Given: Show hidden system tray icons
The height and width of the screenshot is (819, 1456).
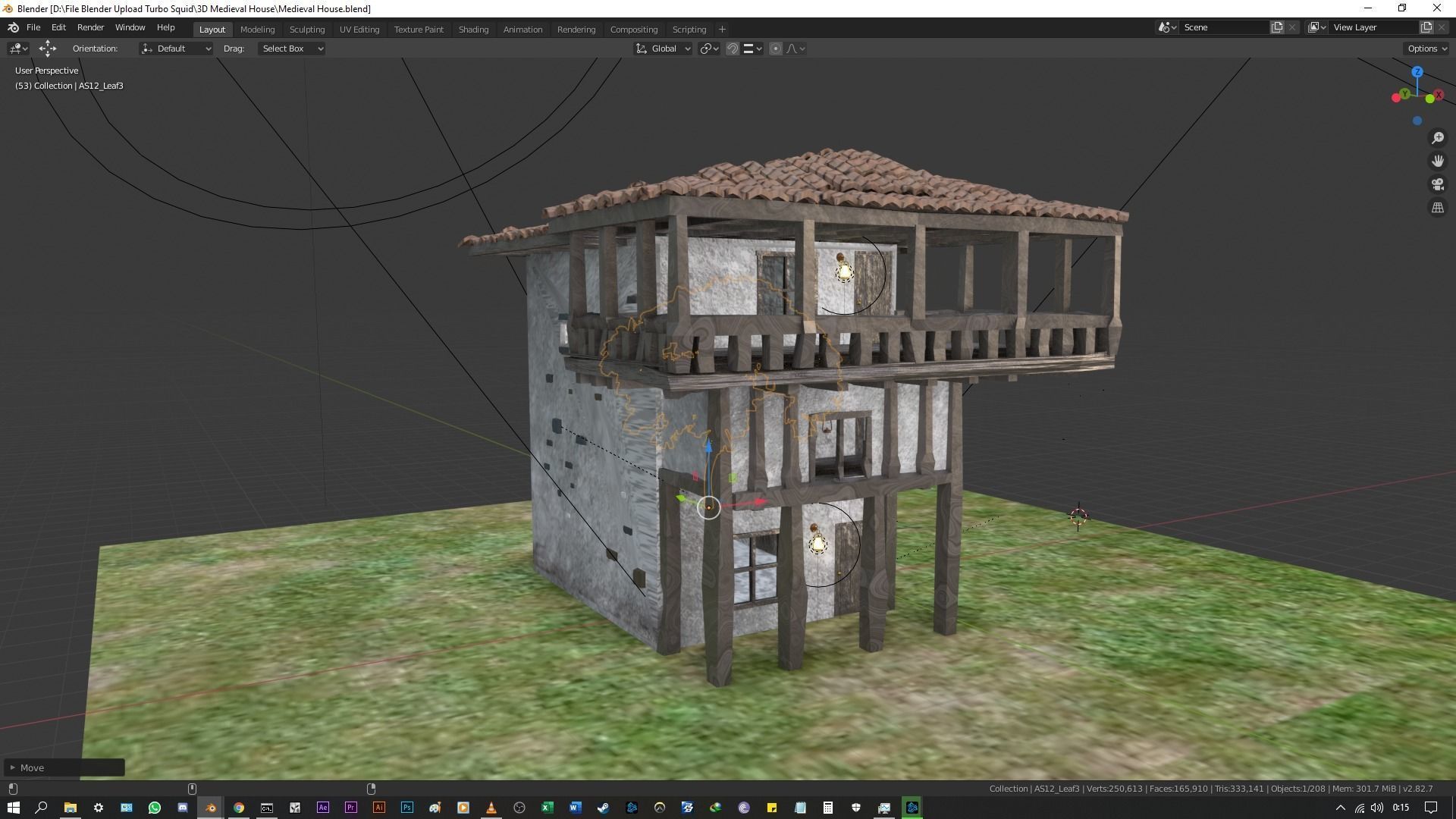Looking at the screenshot, I should pos(1340,808).
